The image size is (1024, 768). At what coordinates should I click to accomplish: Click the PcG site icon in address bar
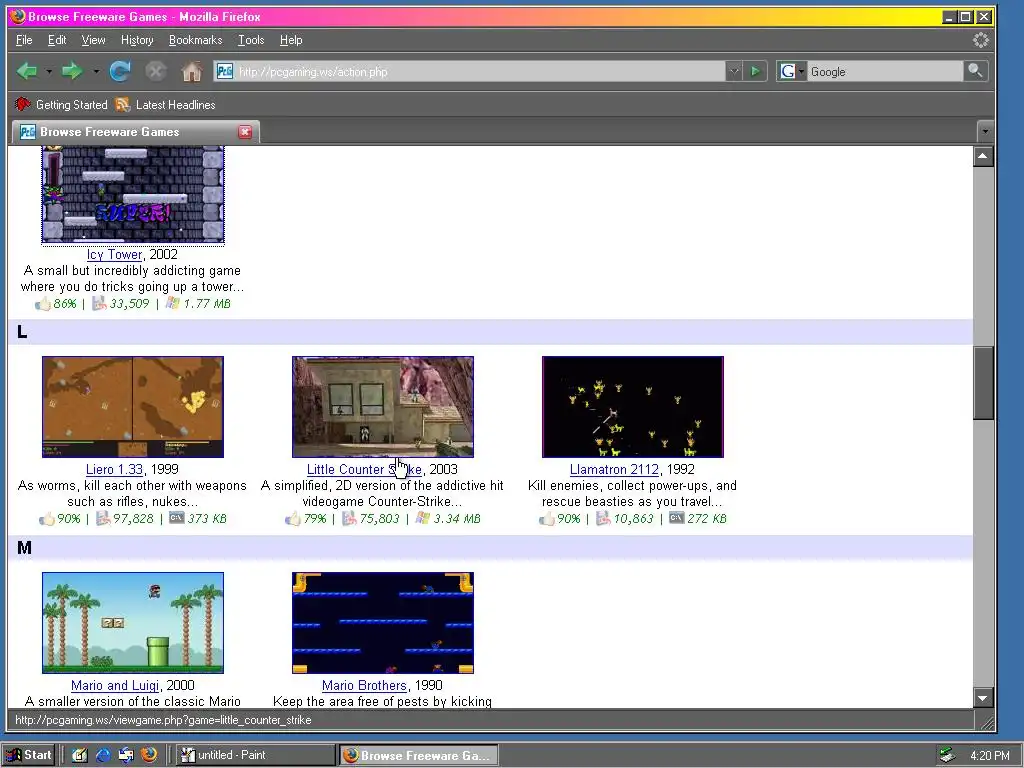pyautogui.click(x=225, y=71)
